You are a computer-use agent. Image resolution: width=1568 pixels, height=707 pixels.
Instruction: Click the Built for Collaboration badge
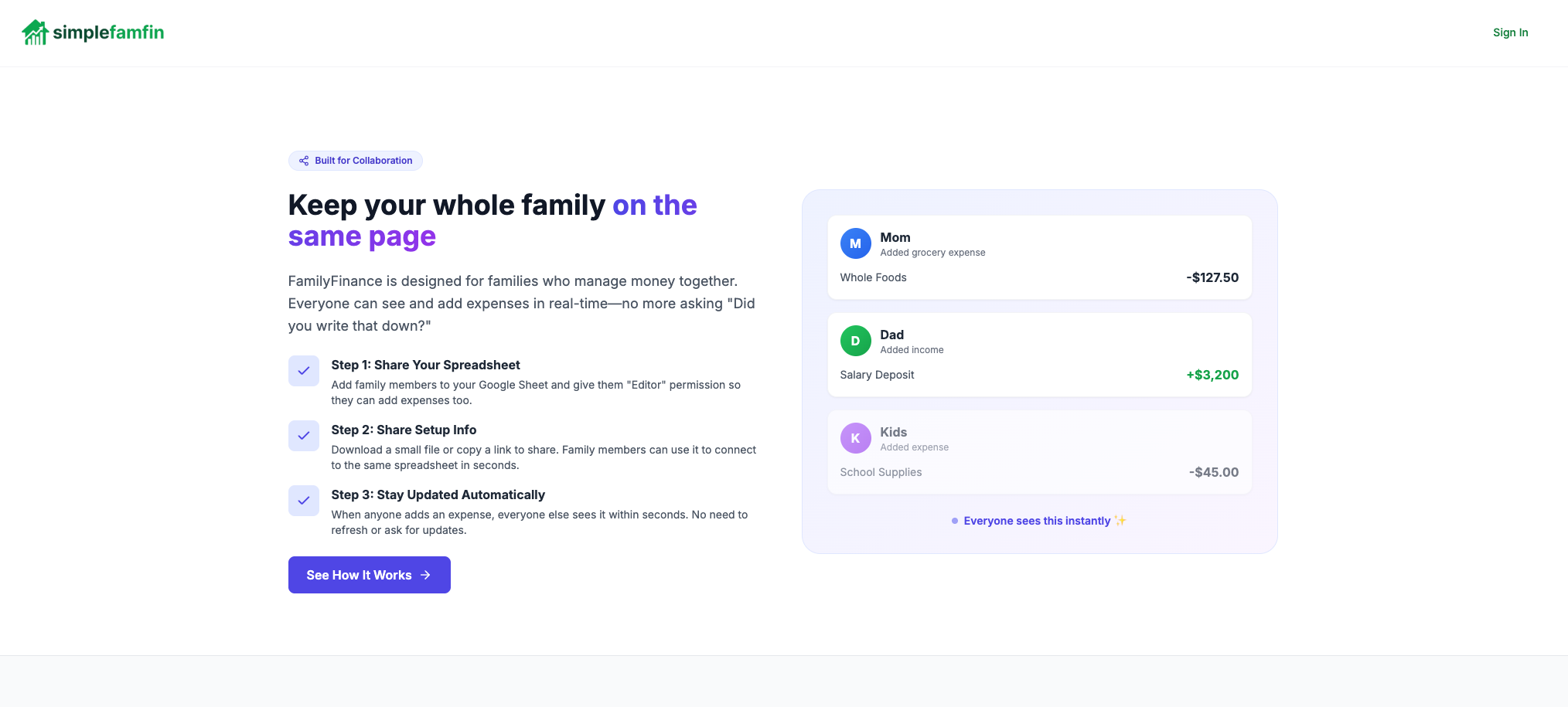point(355,161)
